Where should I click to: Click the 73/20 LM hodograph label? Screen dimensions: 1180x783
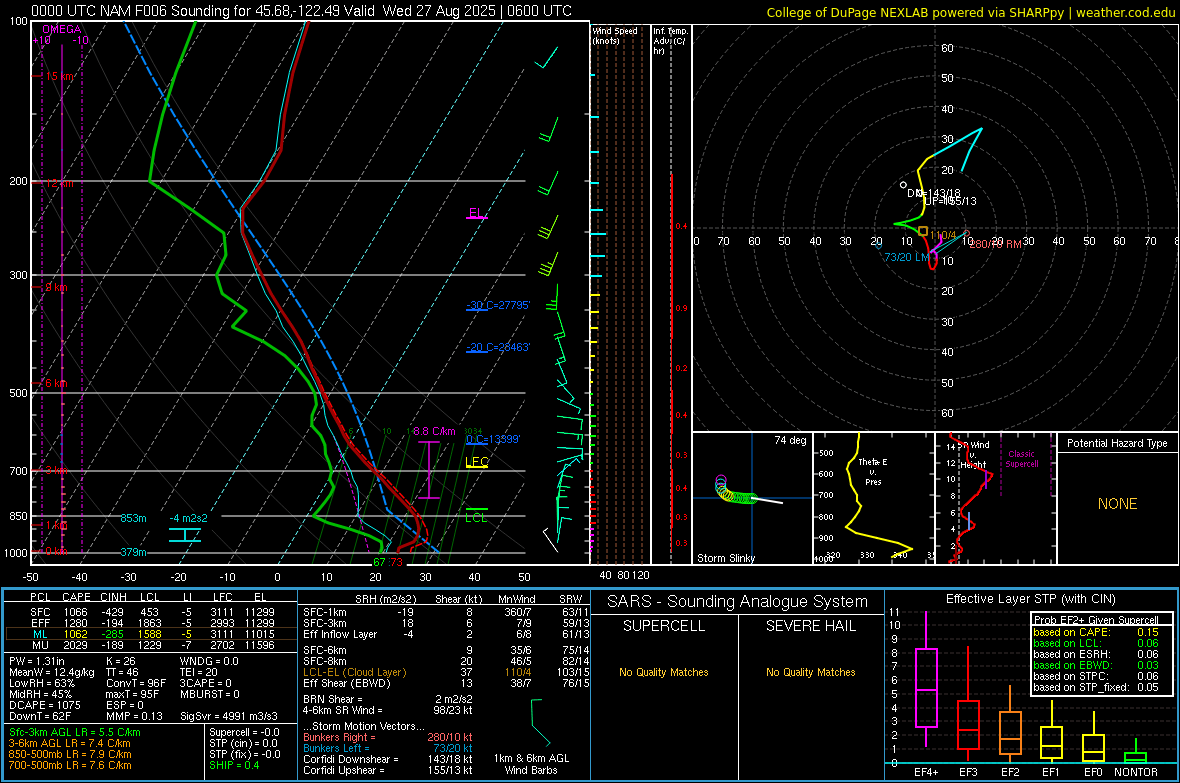click(906, 257)
